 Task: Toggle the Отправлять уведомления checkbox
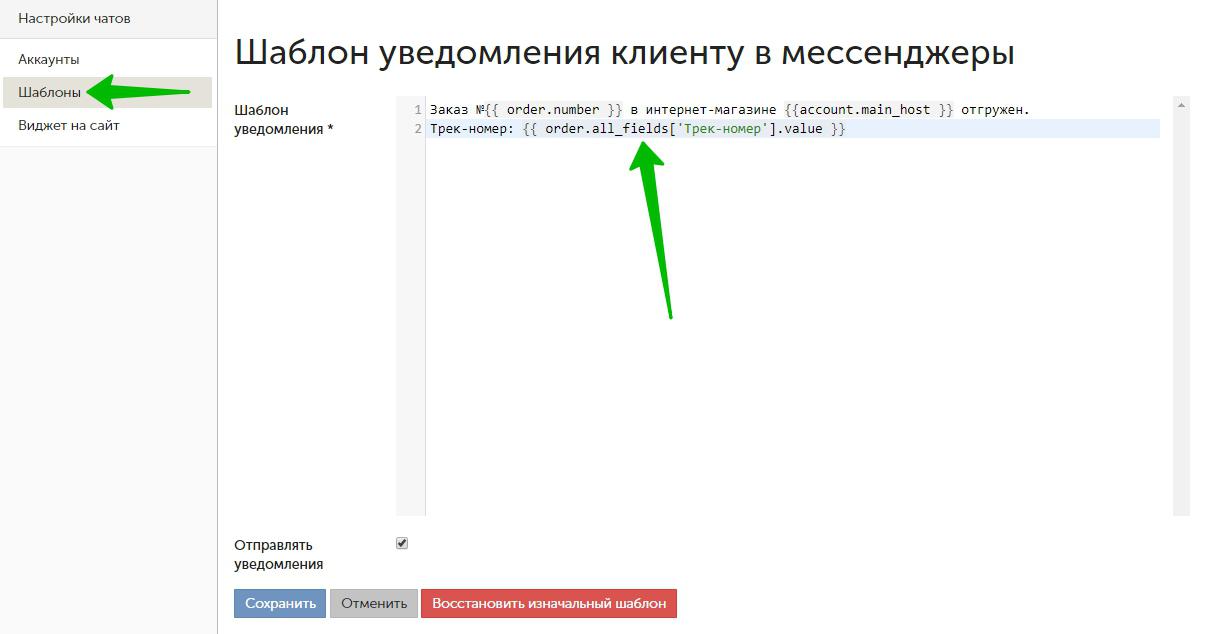coord(402,543)
